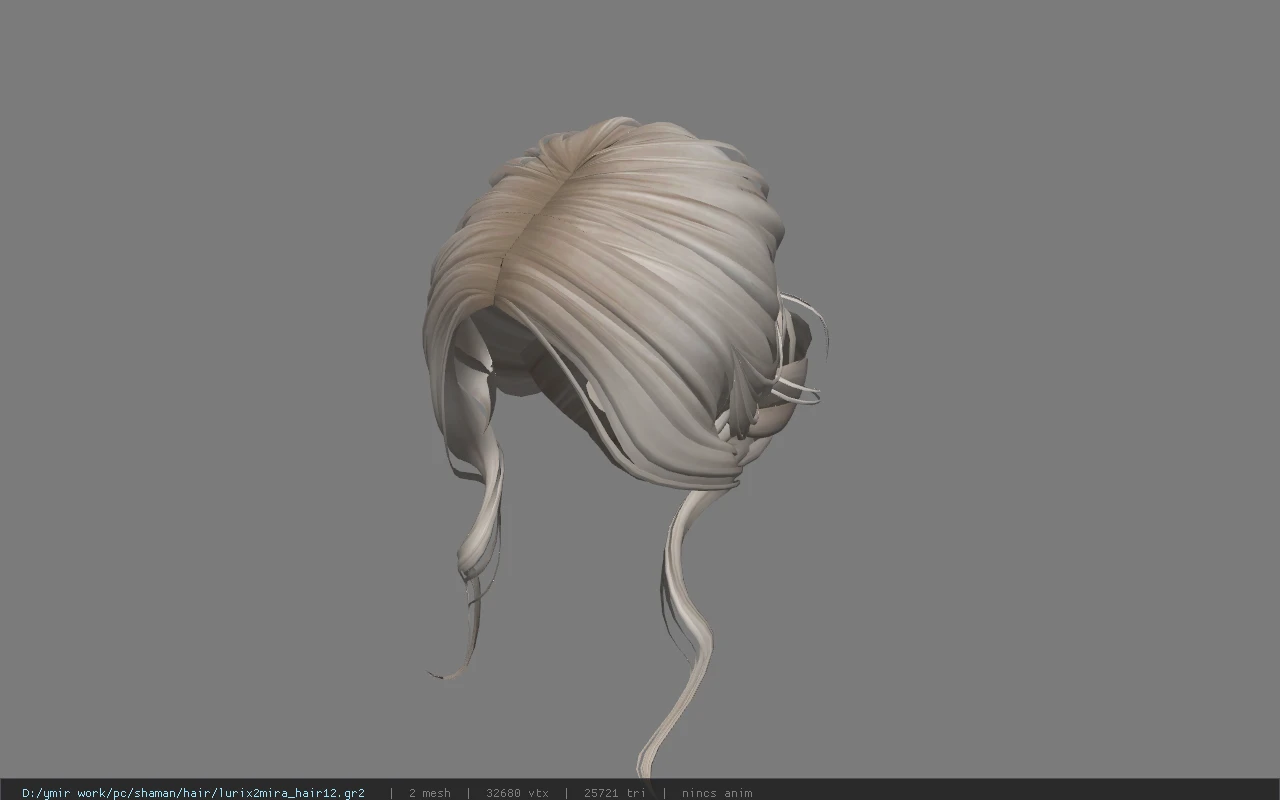Image resolution: width=1280 pixels, height=800 pixels.
Task: Click the 'nincs anim' status entry
Action: (717, 793)
